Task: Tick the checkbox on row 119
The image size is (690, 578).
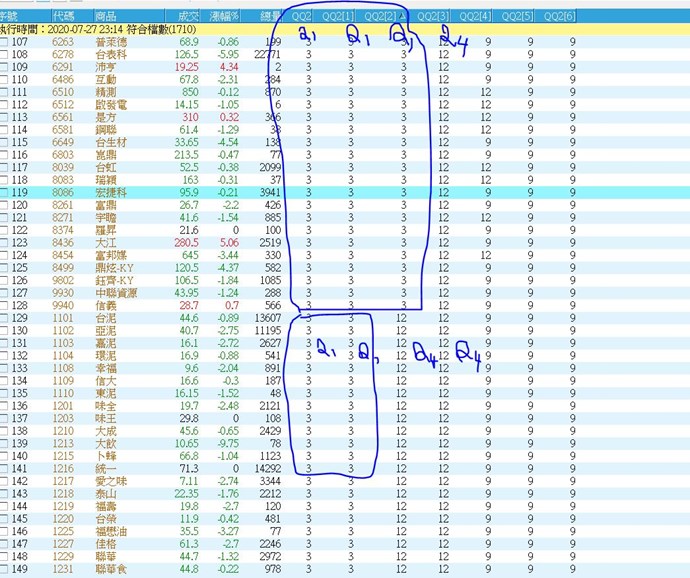Action: [x=5, y=191]
